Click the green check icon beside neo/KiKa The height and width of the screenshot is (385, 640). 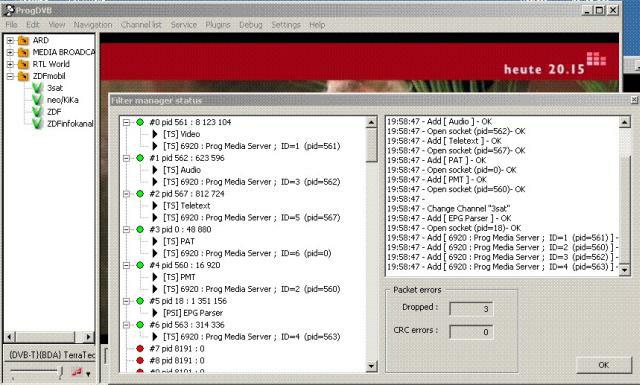tap(37, 100)
